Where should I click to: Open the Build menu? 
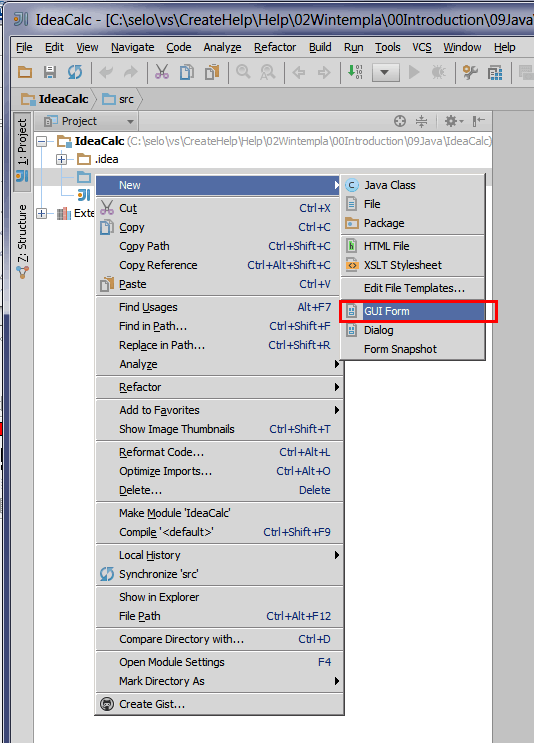(x=320, y=47)
